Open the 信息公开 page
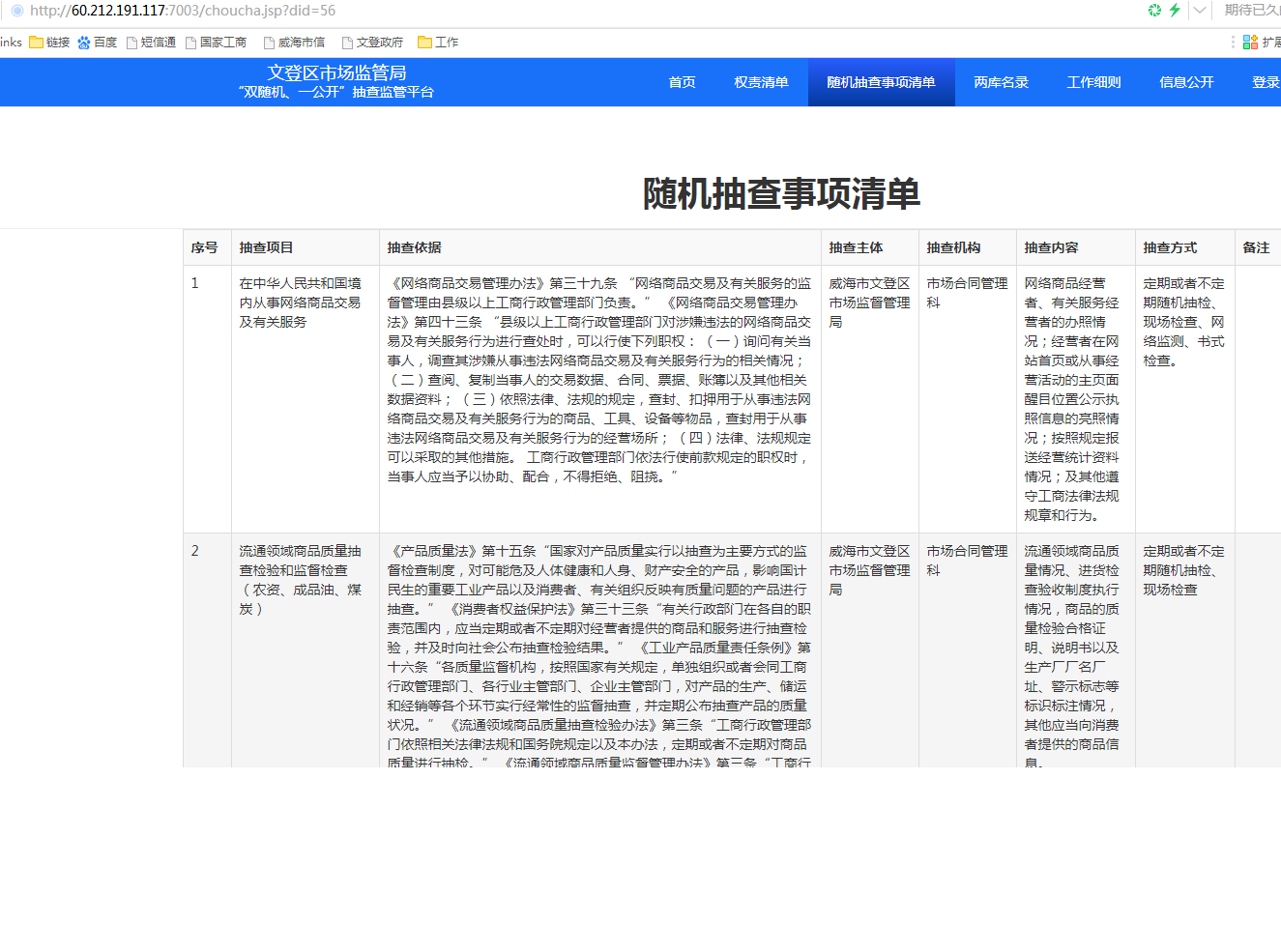 click(1186, 82)
